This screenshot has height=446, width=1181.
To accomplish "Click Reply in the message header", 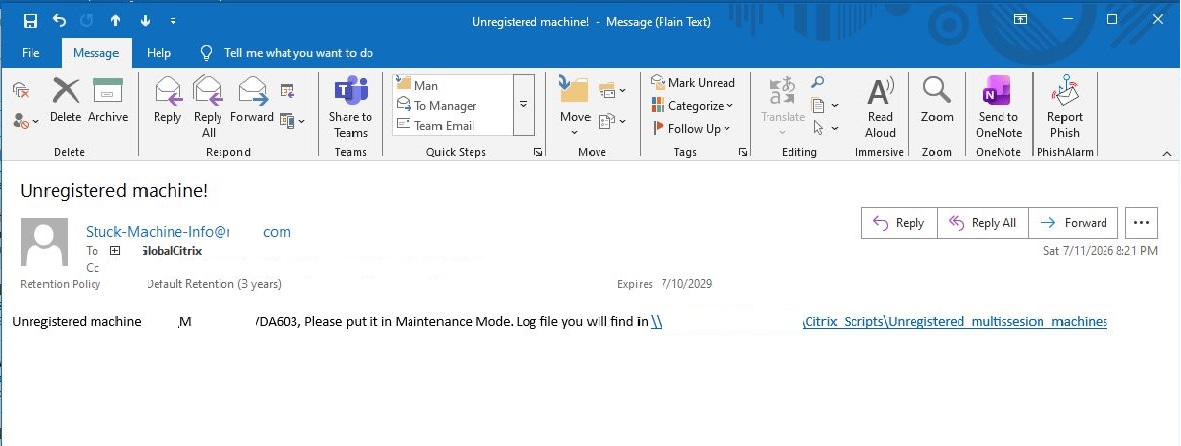I will tap(899, 223).
